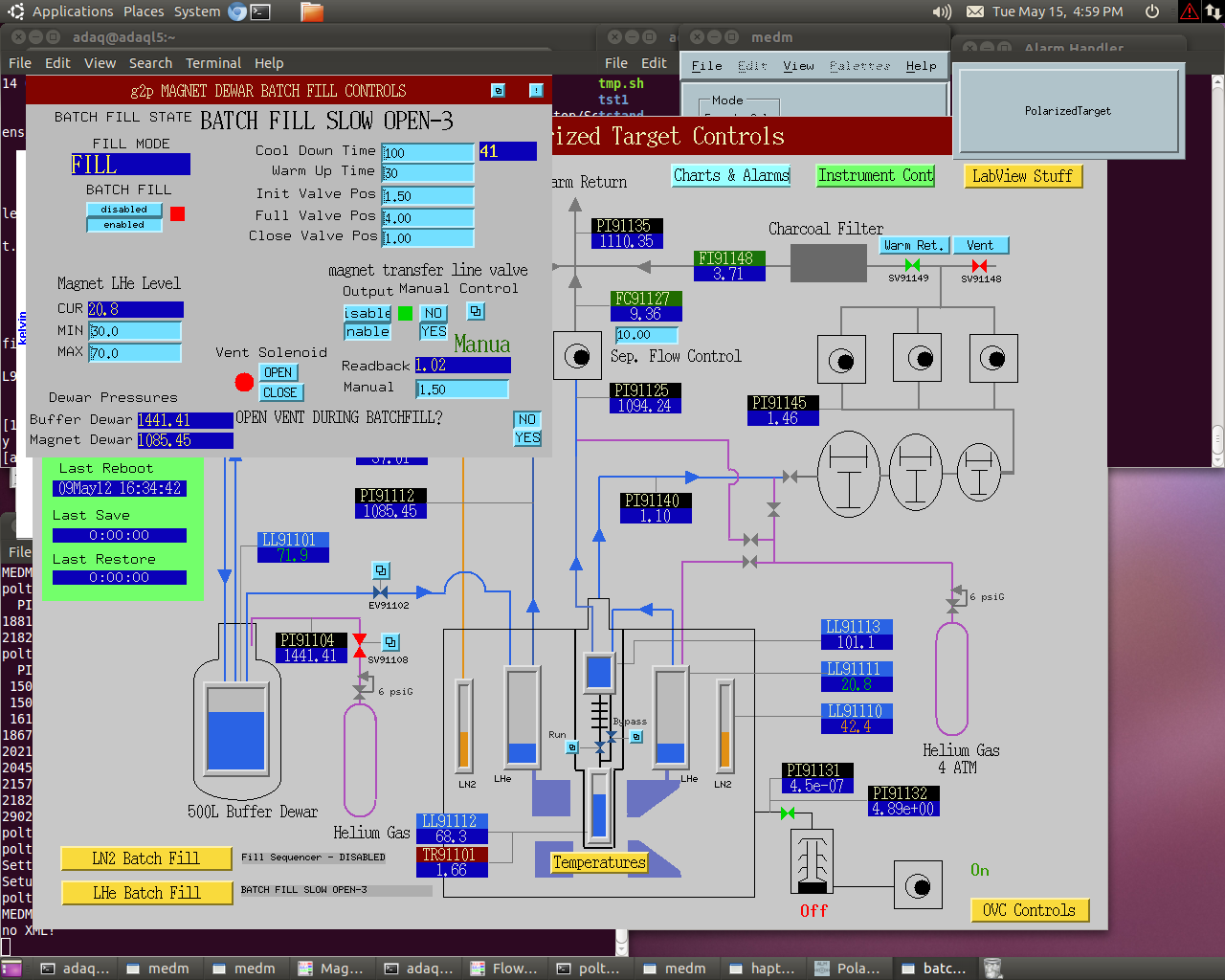Click the Manual valve position 1.50 field
1225x980 pixels.
(x=462, y=389)
